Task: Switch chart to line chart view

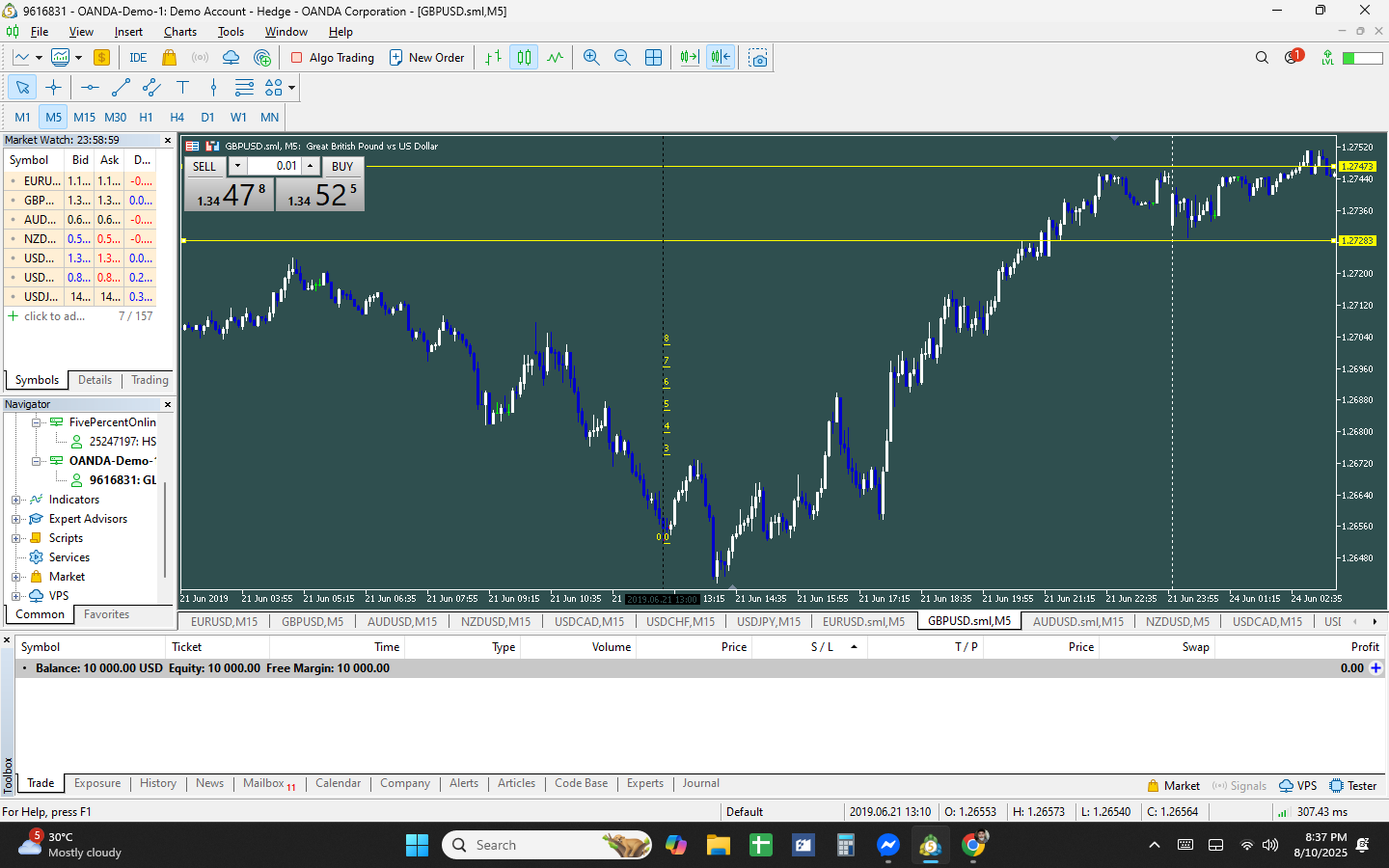Action: coord(555,58)
